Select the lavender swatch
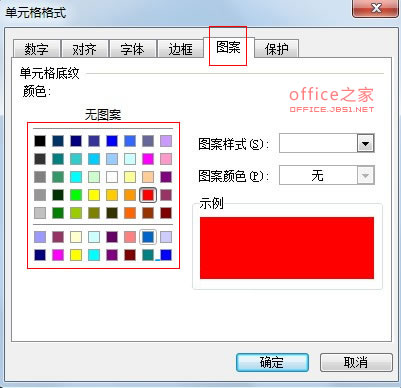 166,141
